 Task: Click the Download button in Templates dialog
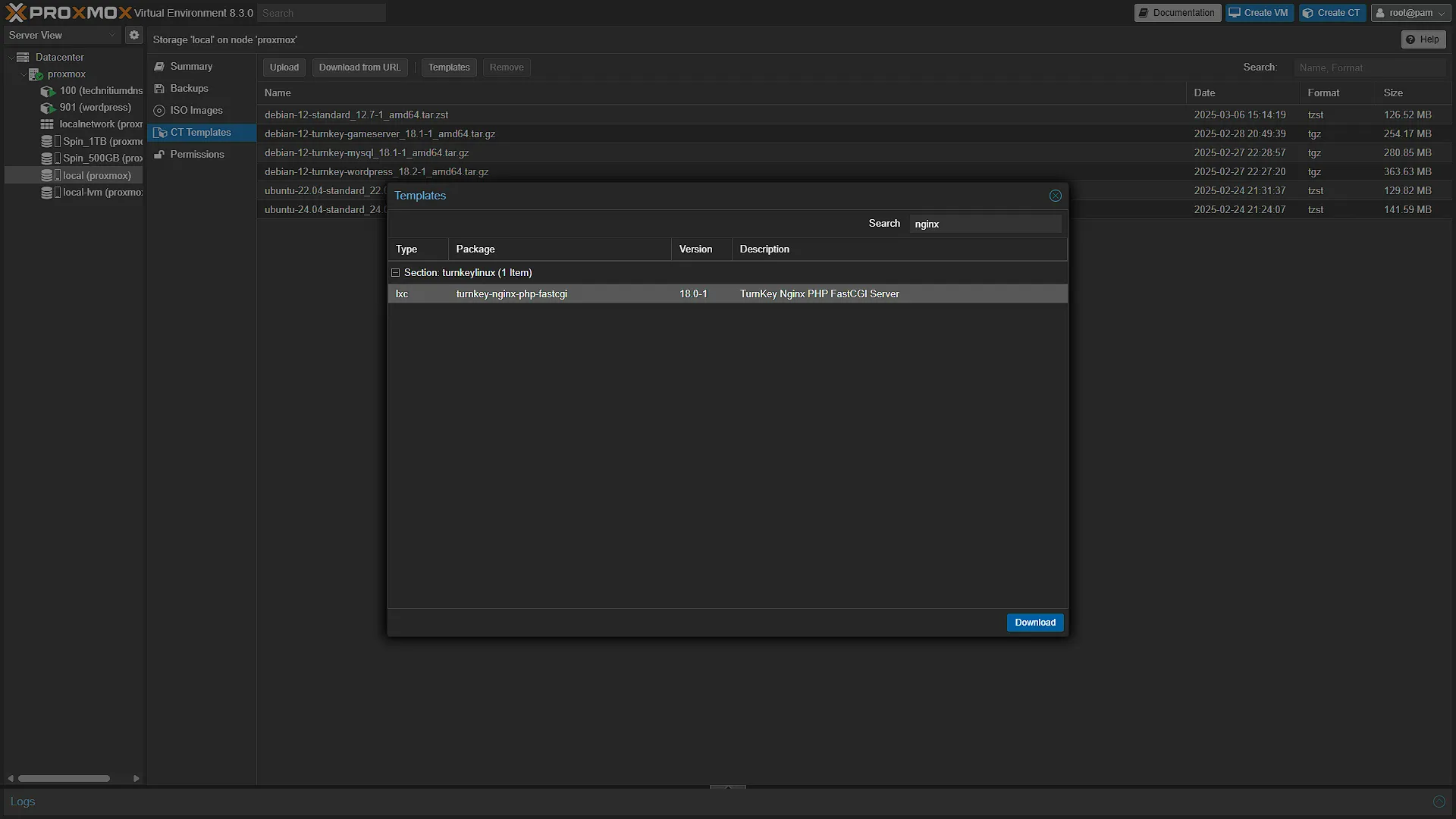click(x=1035, y=623)
